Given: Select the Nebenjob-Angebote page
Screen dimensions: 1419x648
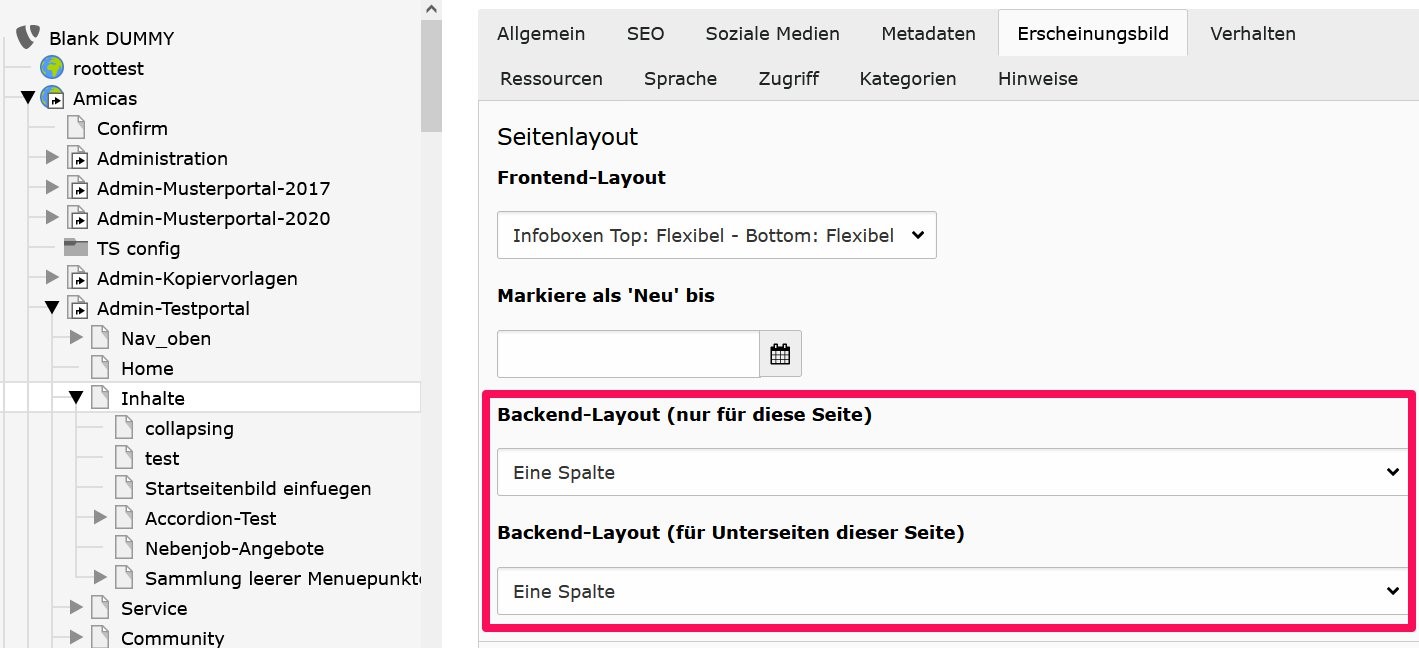Looking at the screenshot, I should click(234, 548).
